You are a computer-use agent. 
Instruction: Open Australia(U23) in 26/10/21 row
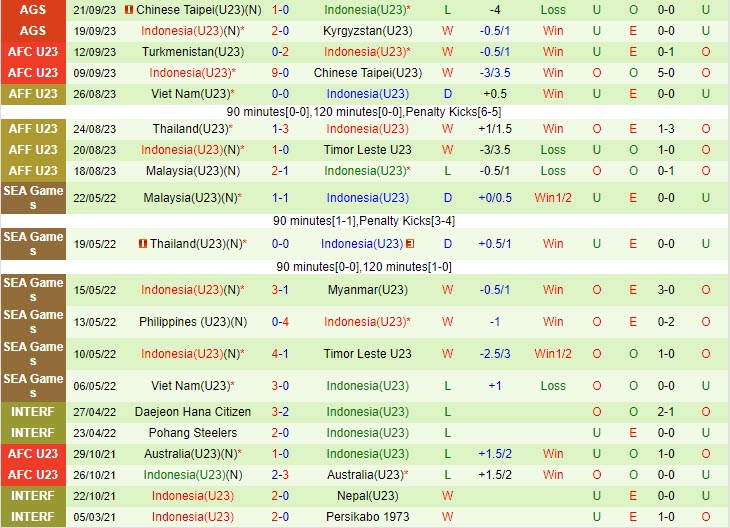(x=365, y=474)
